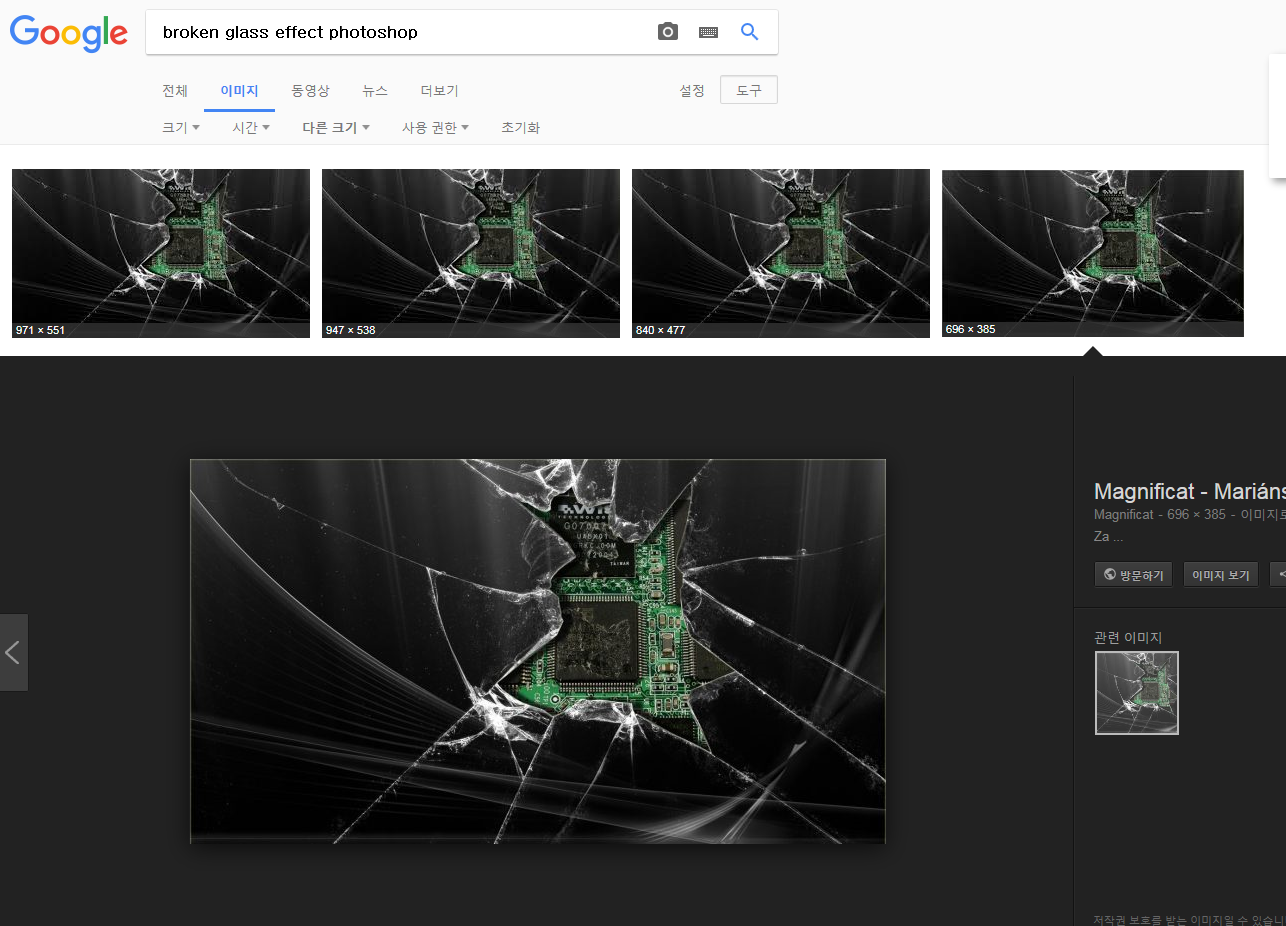Open the large broken glass preview image

[538, 651]
